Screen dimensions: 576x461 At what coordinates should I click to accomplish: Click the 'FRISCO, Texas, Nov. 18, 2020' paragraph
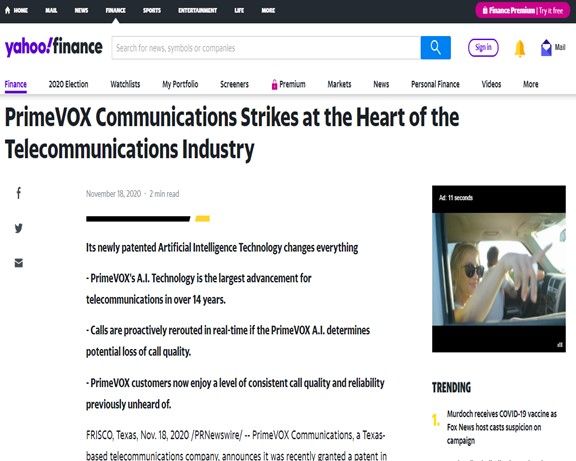(x=236, y=446)
